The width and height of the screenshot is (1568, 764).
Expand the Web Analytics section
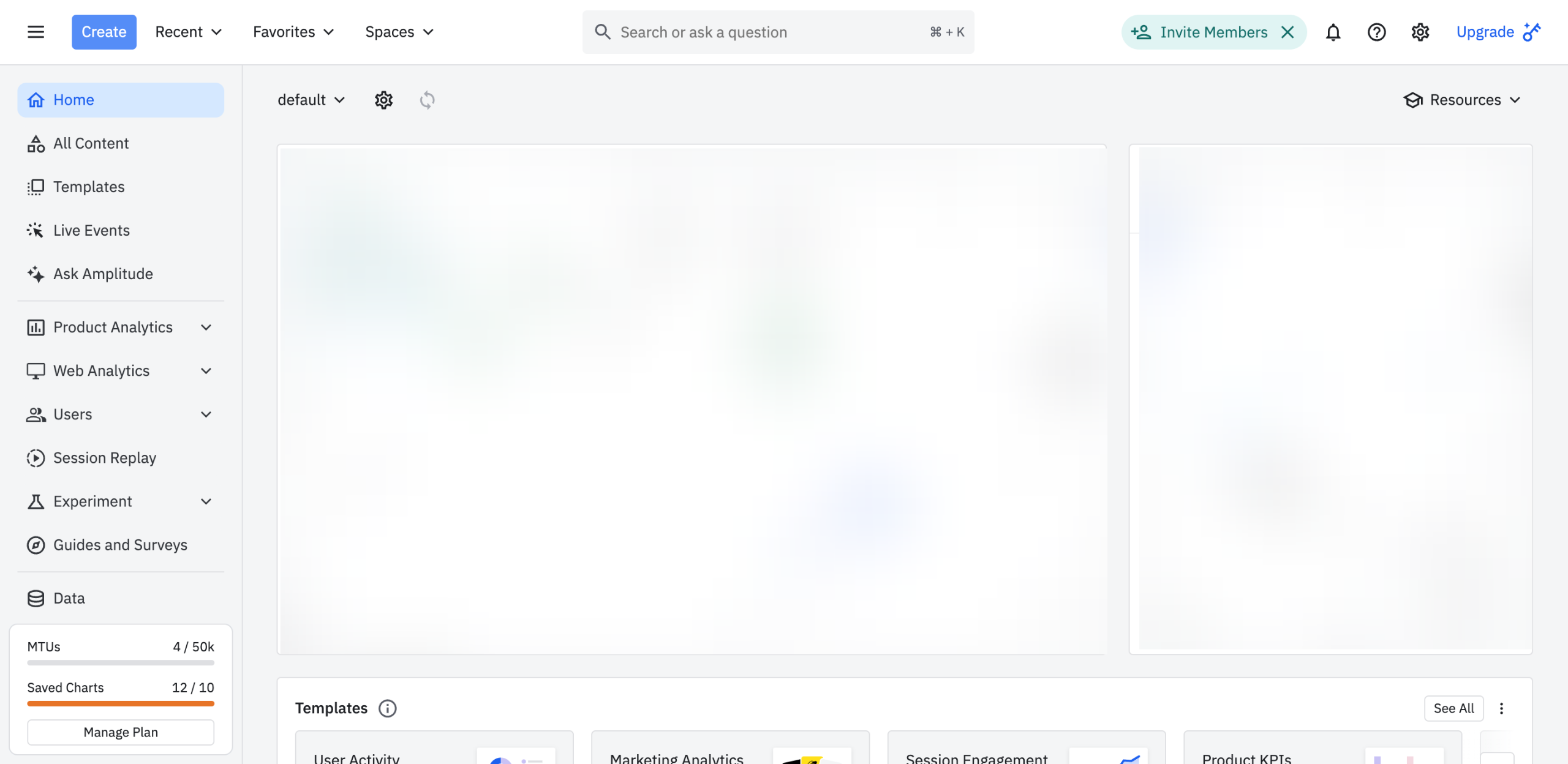(x=206, y=371)
